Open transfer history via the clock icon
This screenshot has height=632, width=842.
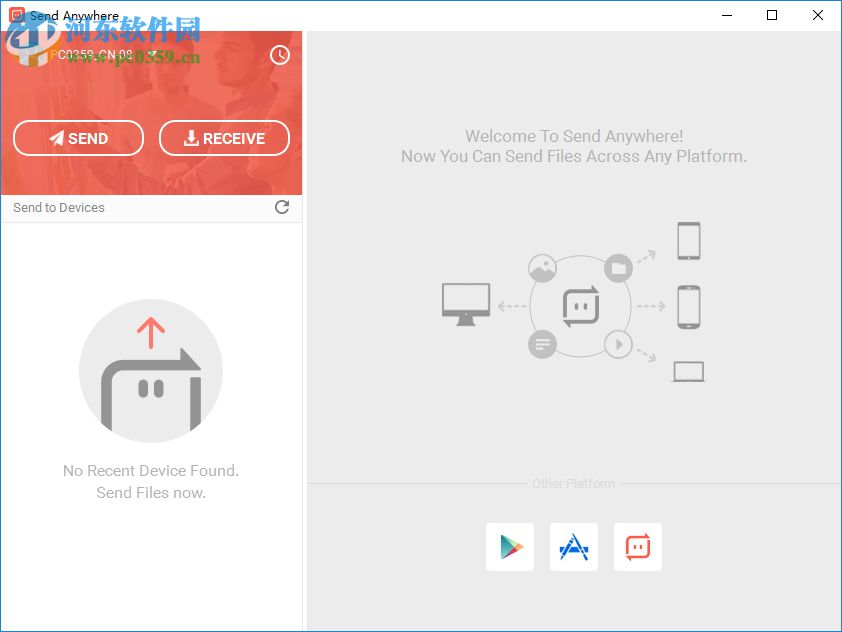[x=279, y=55]
